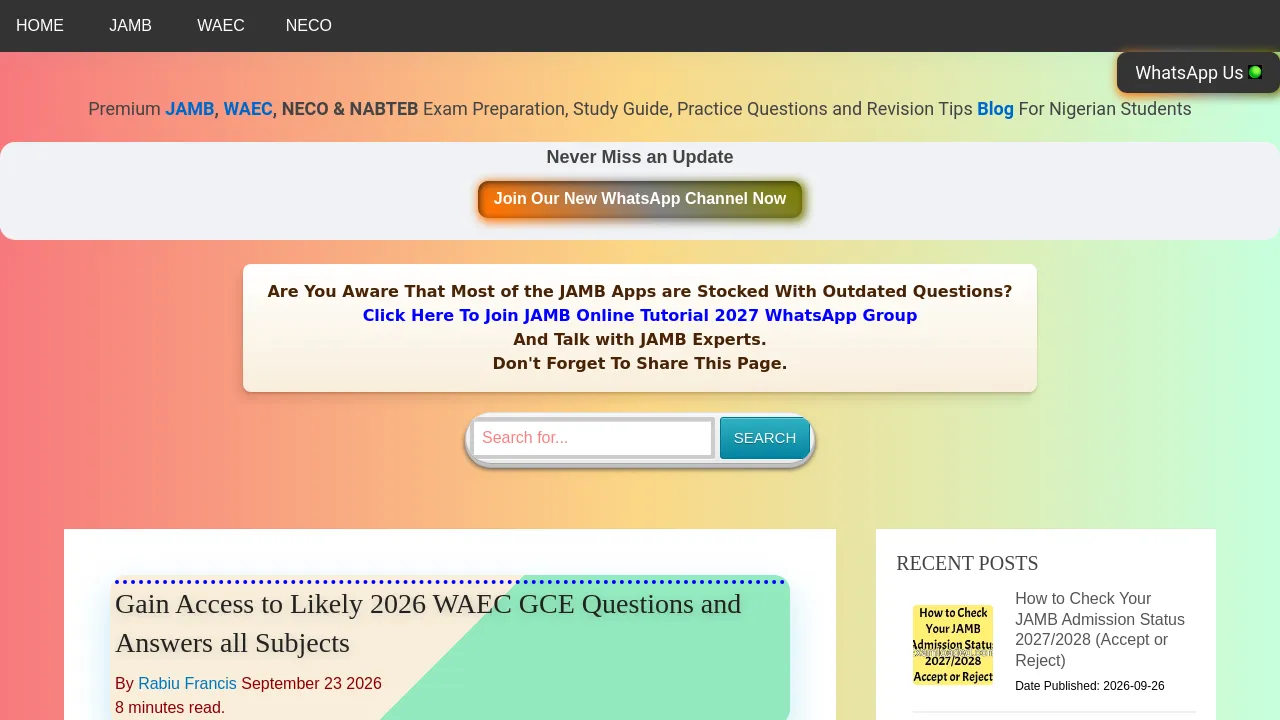Open the Likely 2026 WAEC GCE Questions article title

428,623
